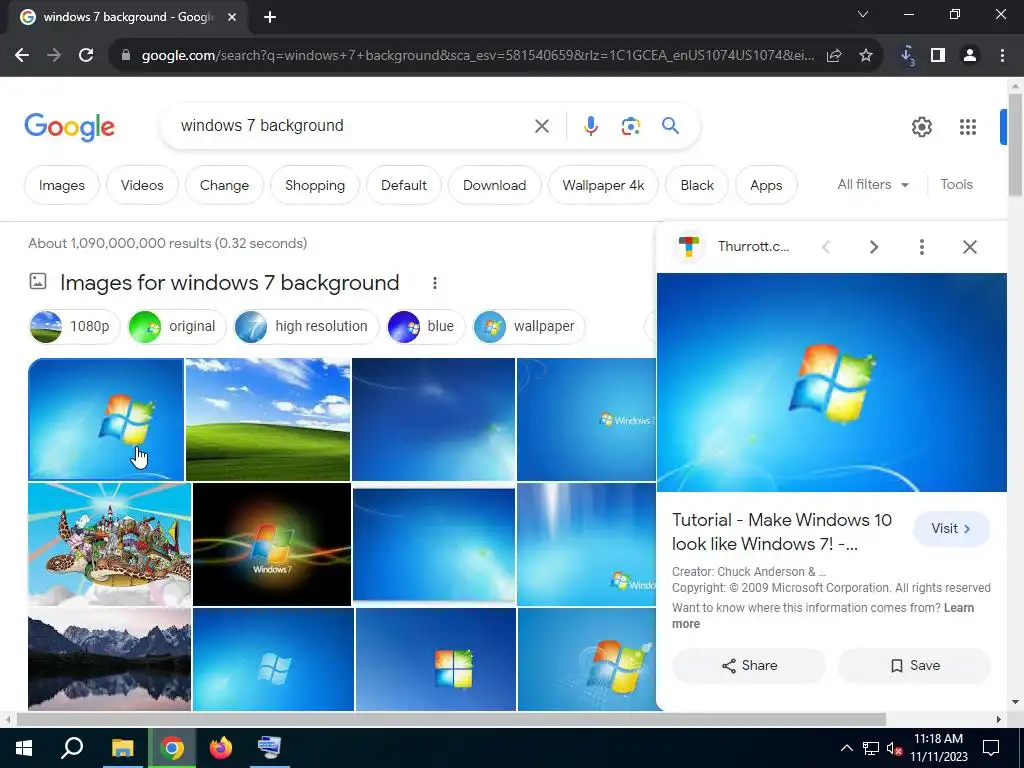Reload the current page

point(86,56)
